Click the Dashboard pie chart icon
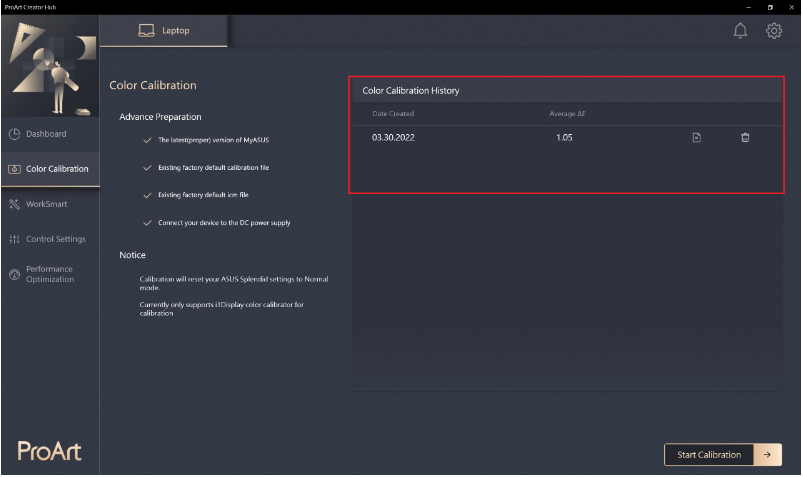The image size is (803, 477). point(14,134)
